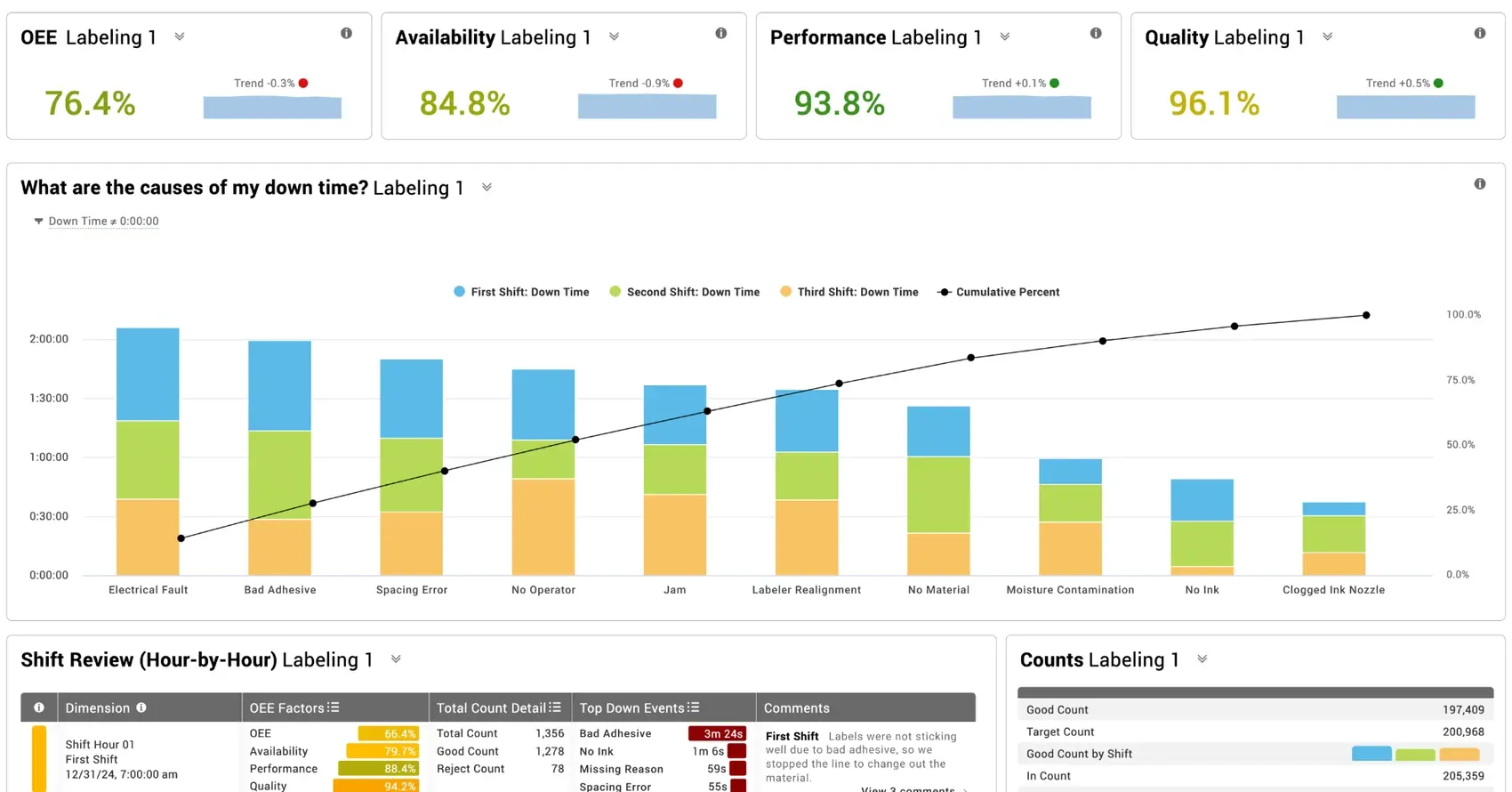Click the info icon beside Dimension header

click(x=141, y=707)
